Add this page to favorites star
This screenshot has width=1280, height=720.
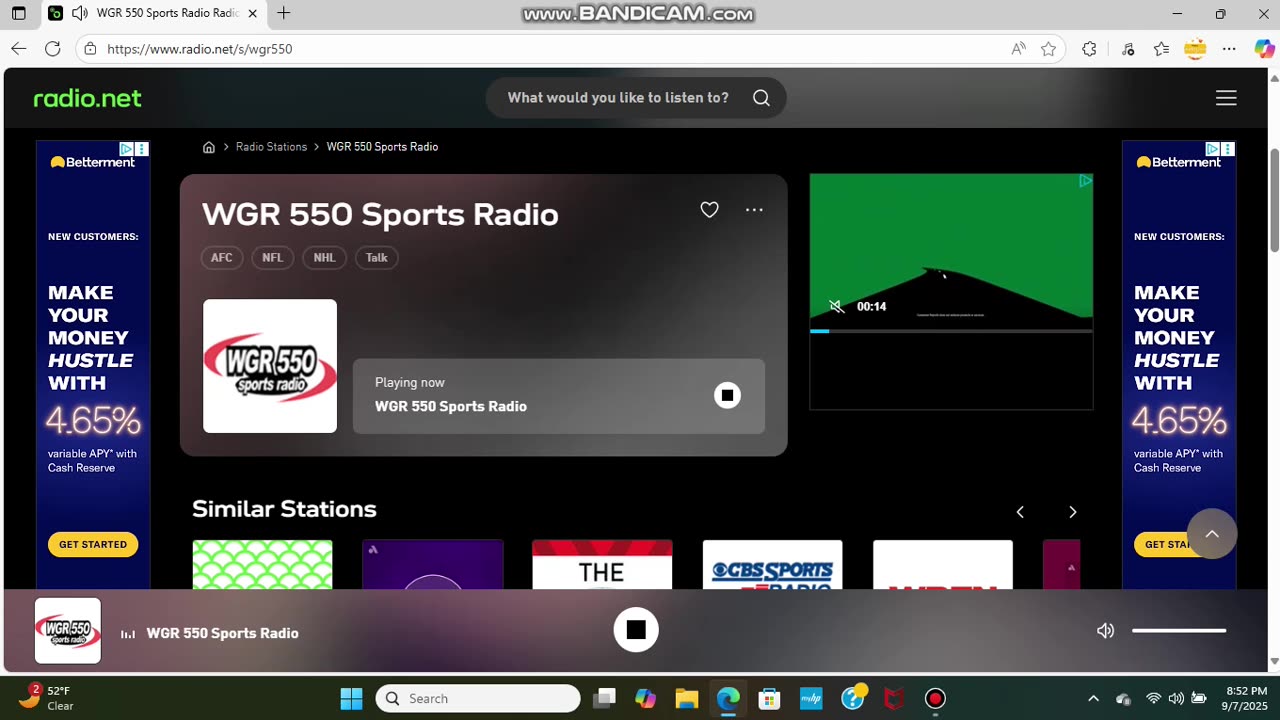point(1048,49)
